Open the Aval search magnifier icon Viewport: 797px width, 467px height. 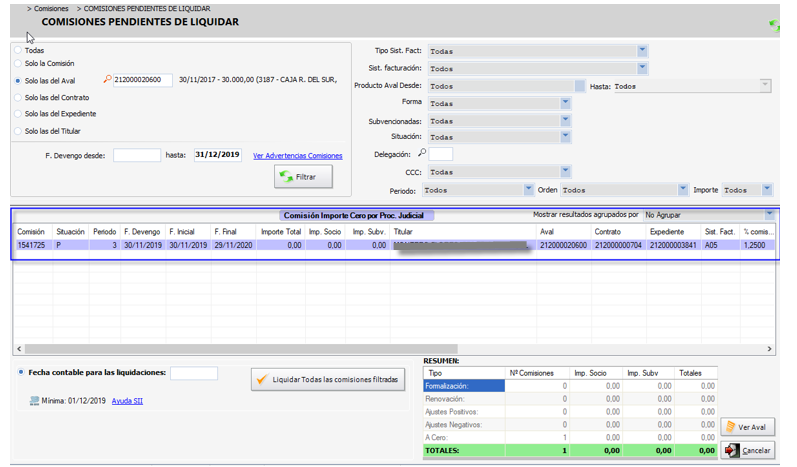(x=107, y=79)
